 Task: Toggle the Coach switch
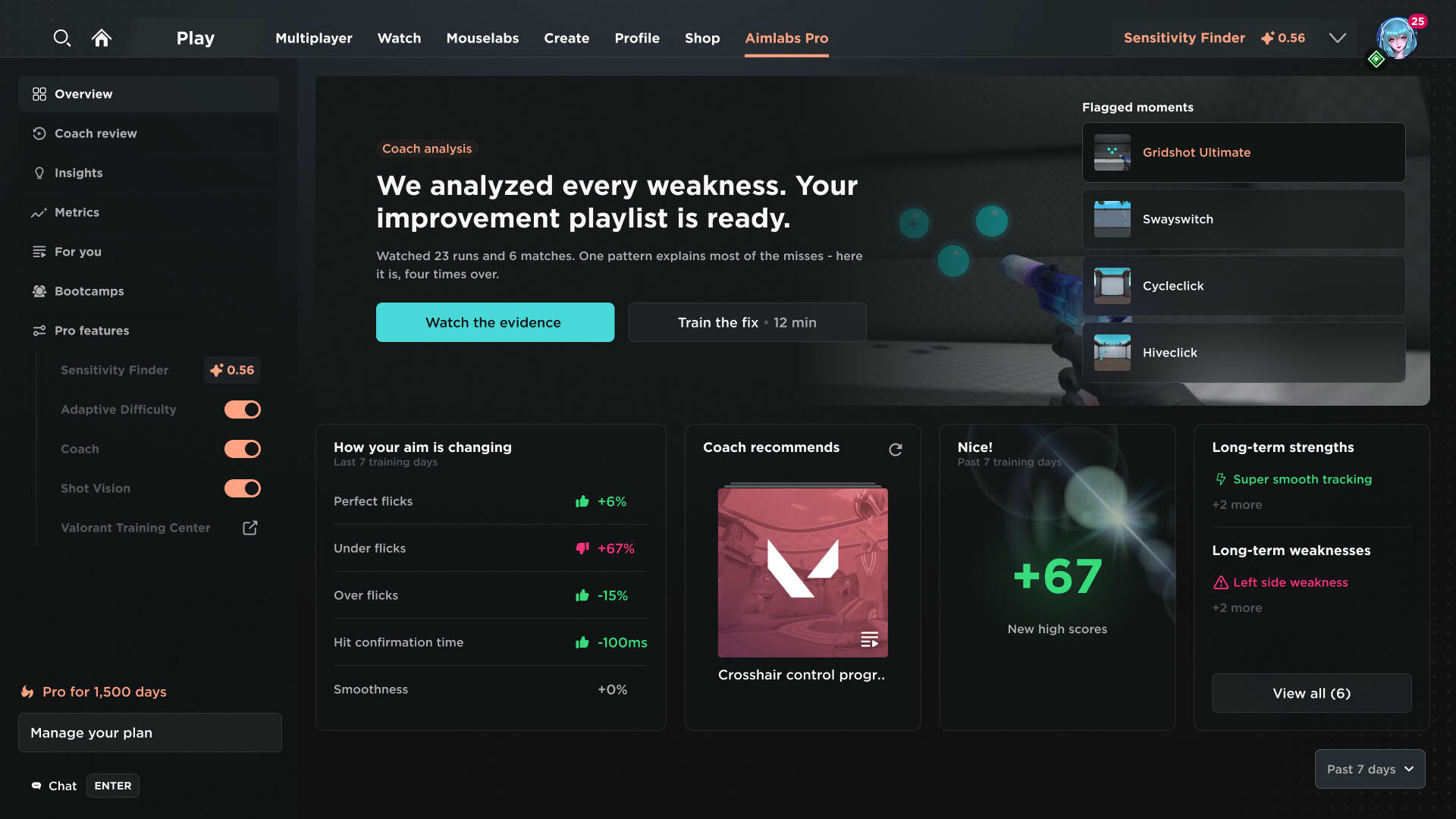coord(243,449)
